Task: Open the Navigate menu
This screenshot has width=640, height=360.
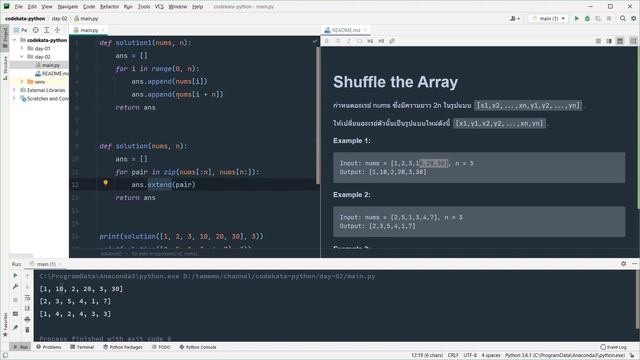Action: tap(68, 7)
